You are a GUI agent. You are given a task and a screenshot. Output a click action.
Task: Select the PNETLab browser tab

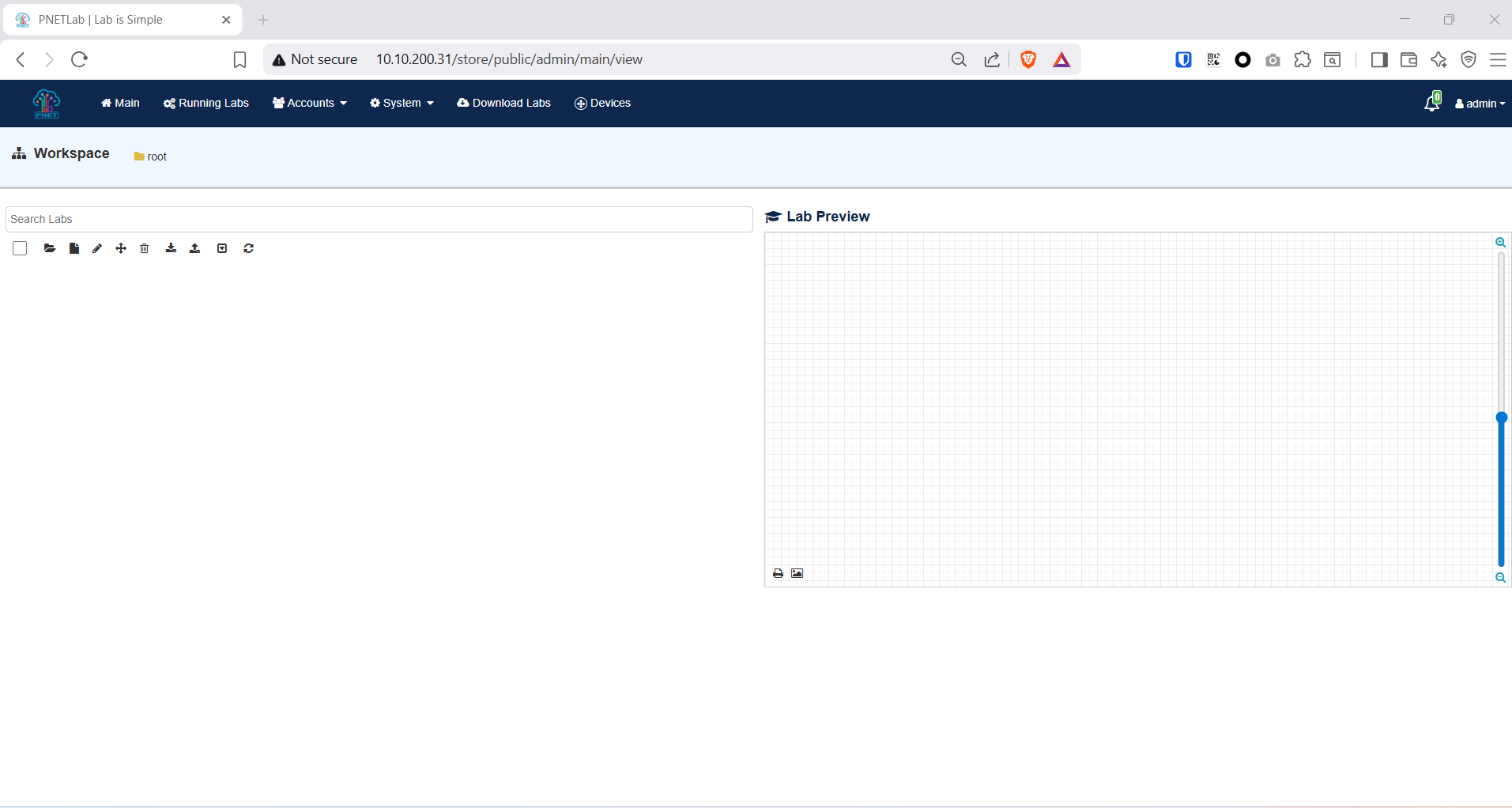click(123, 20)
